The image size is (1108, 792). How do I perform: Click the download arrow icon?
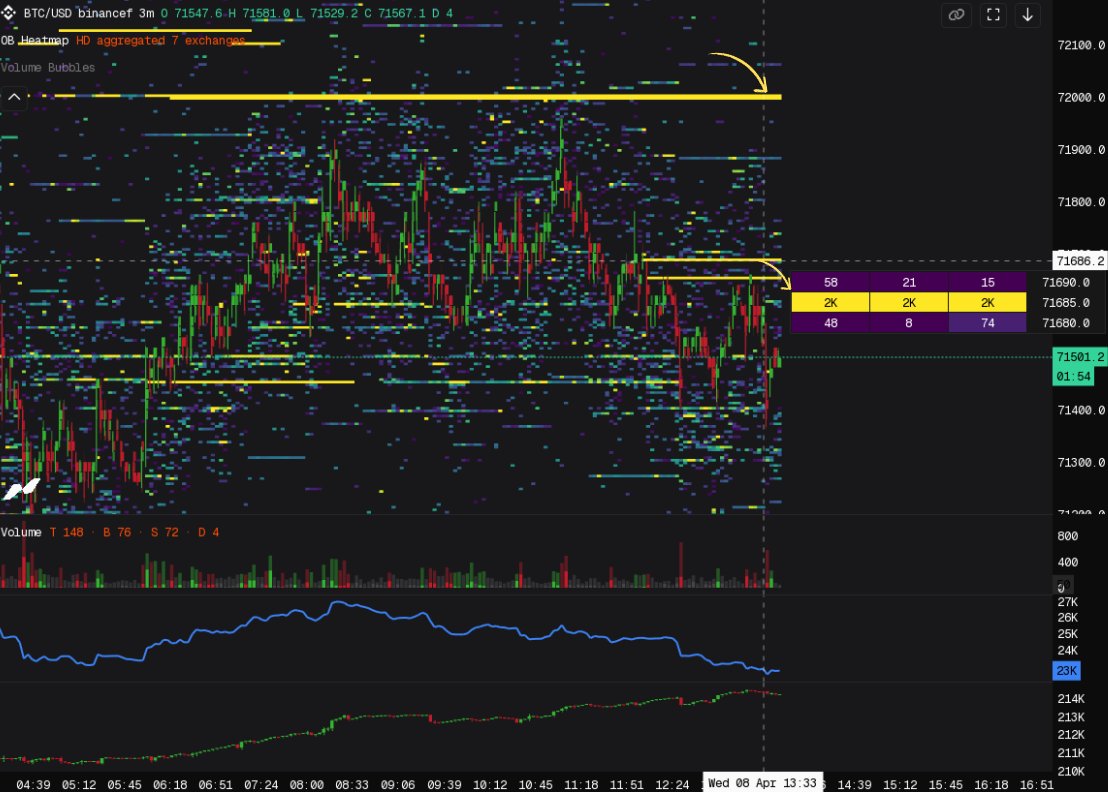point(1027,15)
